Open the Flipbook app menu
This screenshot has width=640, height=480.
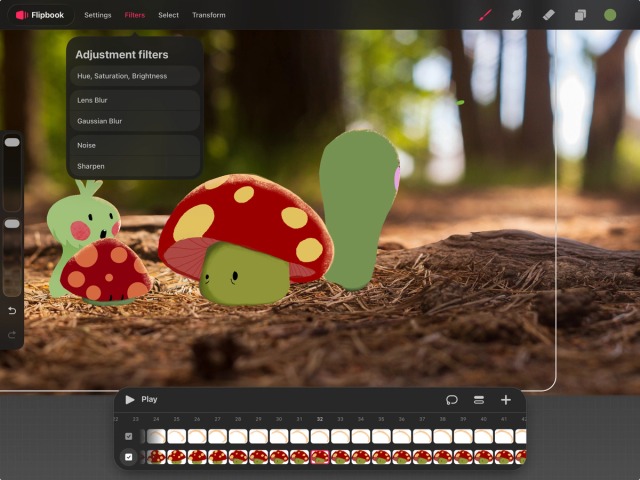pyautogui.click(x=41, y=15)
